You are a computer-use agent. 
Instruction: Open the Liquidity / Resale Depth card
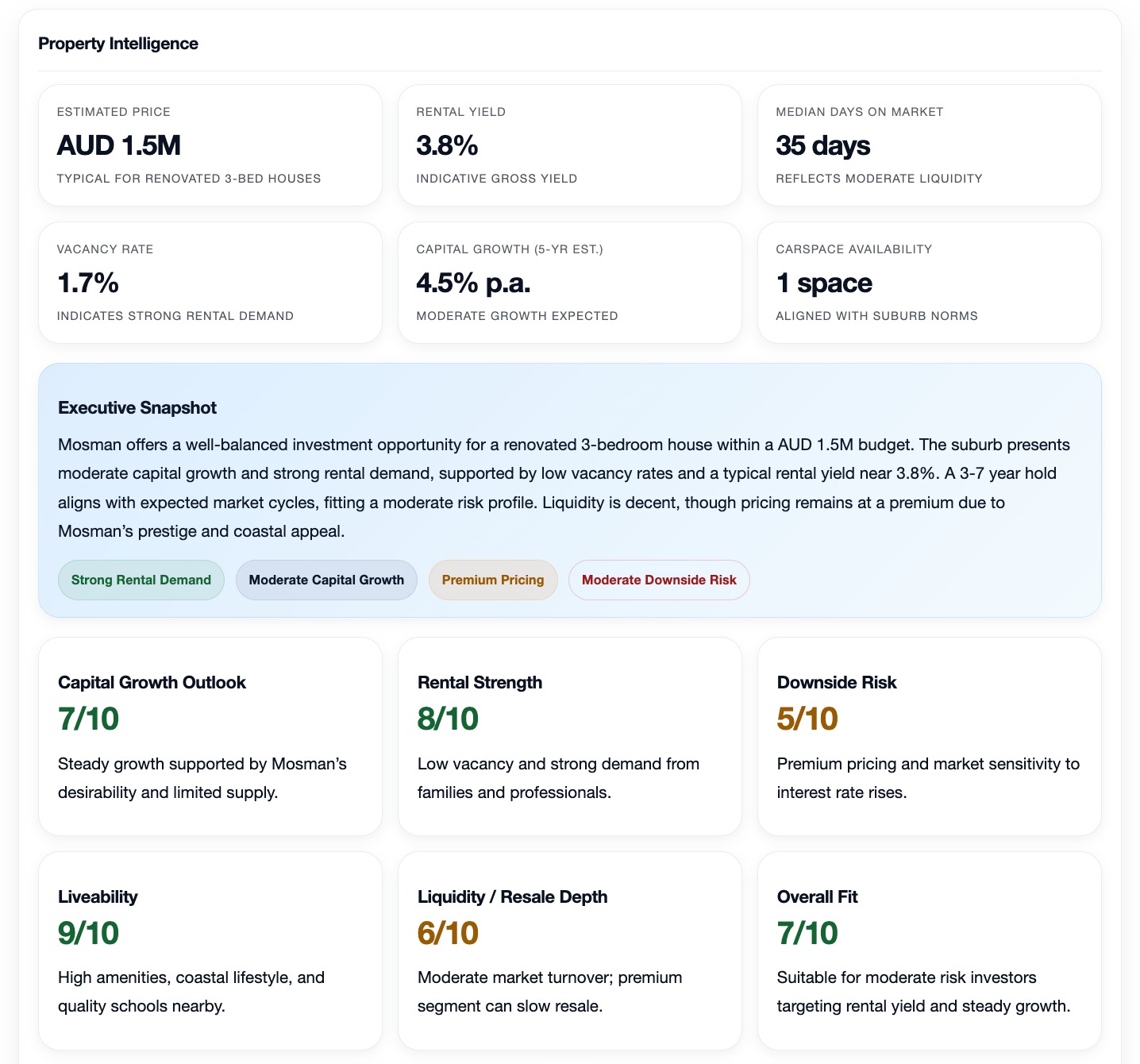point(569,950)
